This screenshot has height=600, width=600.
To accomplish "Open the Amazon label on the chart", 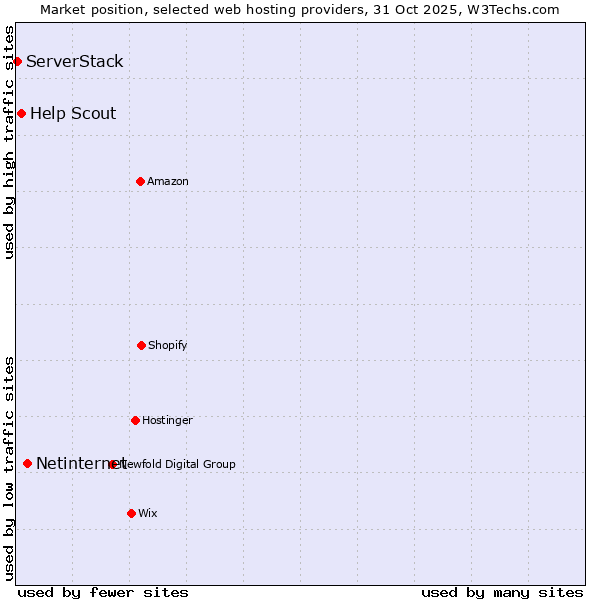I will (x=168, y=182).
